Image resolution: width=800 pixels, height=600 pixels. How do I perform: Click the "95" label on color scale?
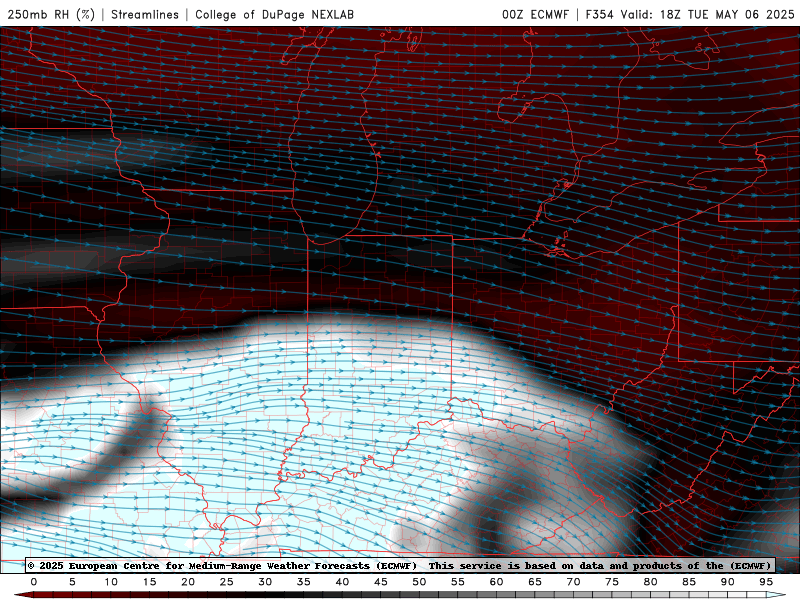tap(766, 582)
